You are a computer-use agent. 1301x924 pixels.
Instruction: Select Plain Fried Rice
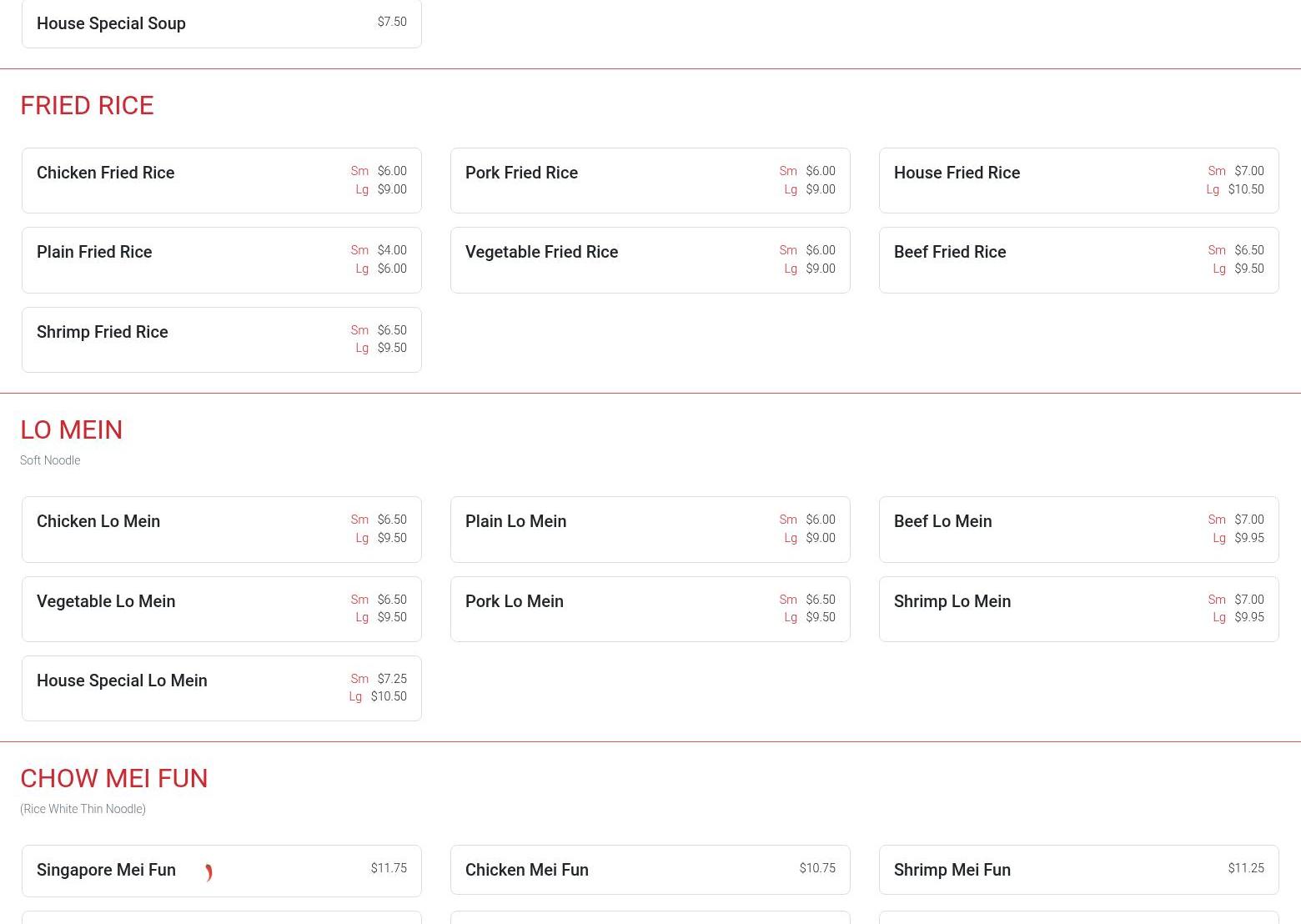[221, 259]
